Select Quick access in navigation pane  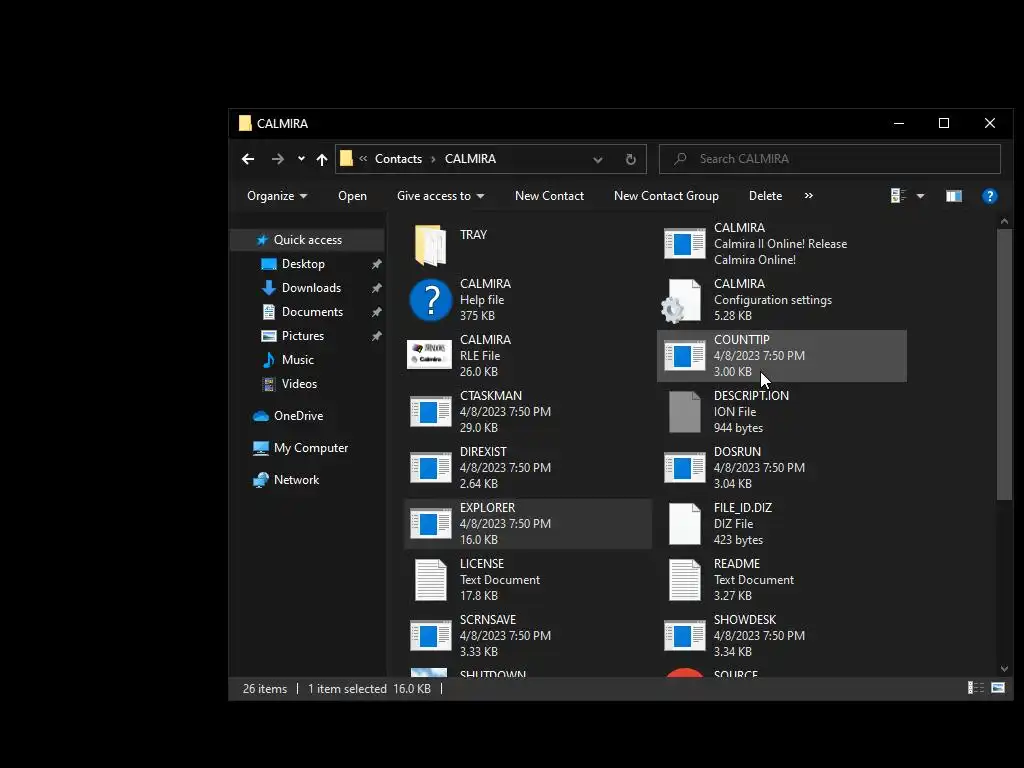pos(307,240)
